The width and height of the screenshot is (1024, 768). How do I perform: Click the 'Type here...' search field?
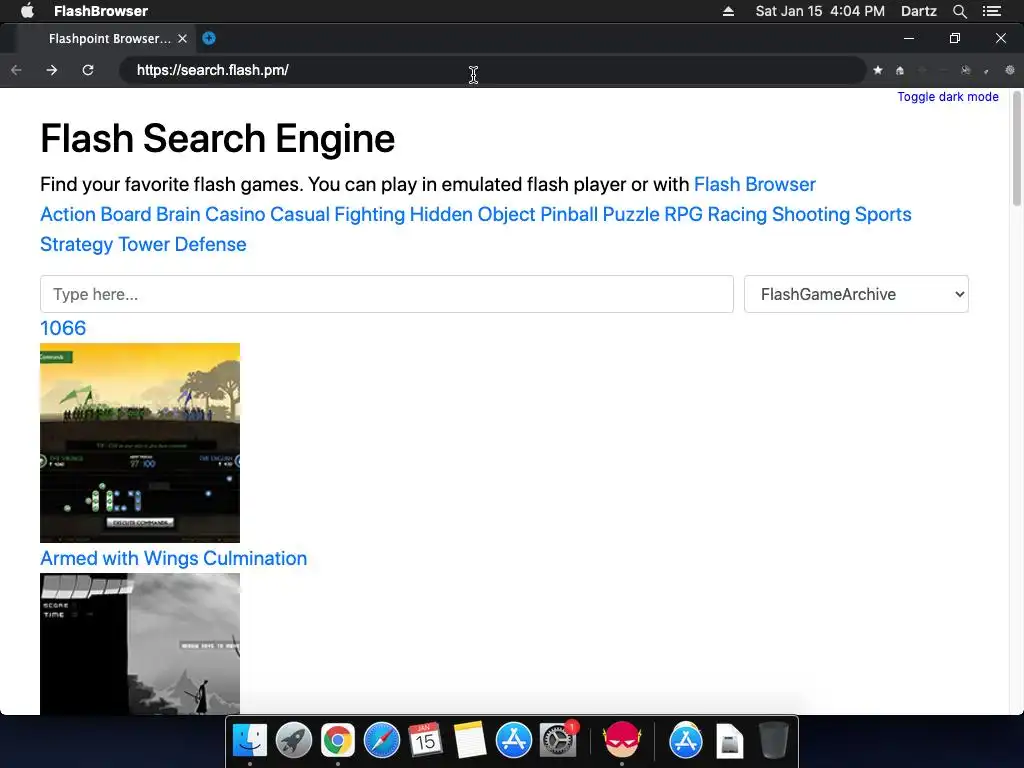tap(387, 294)
